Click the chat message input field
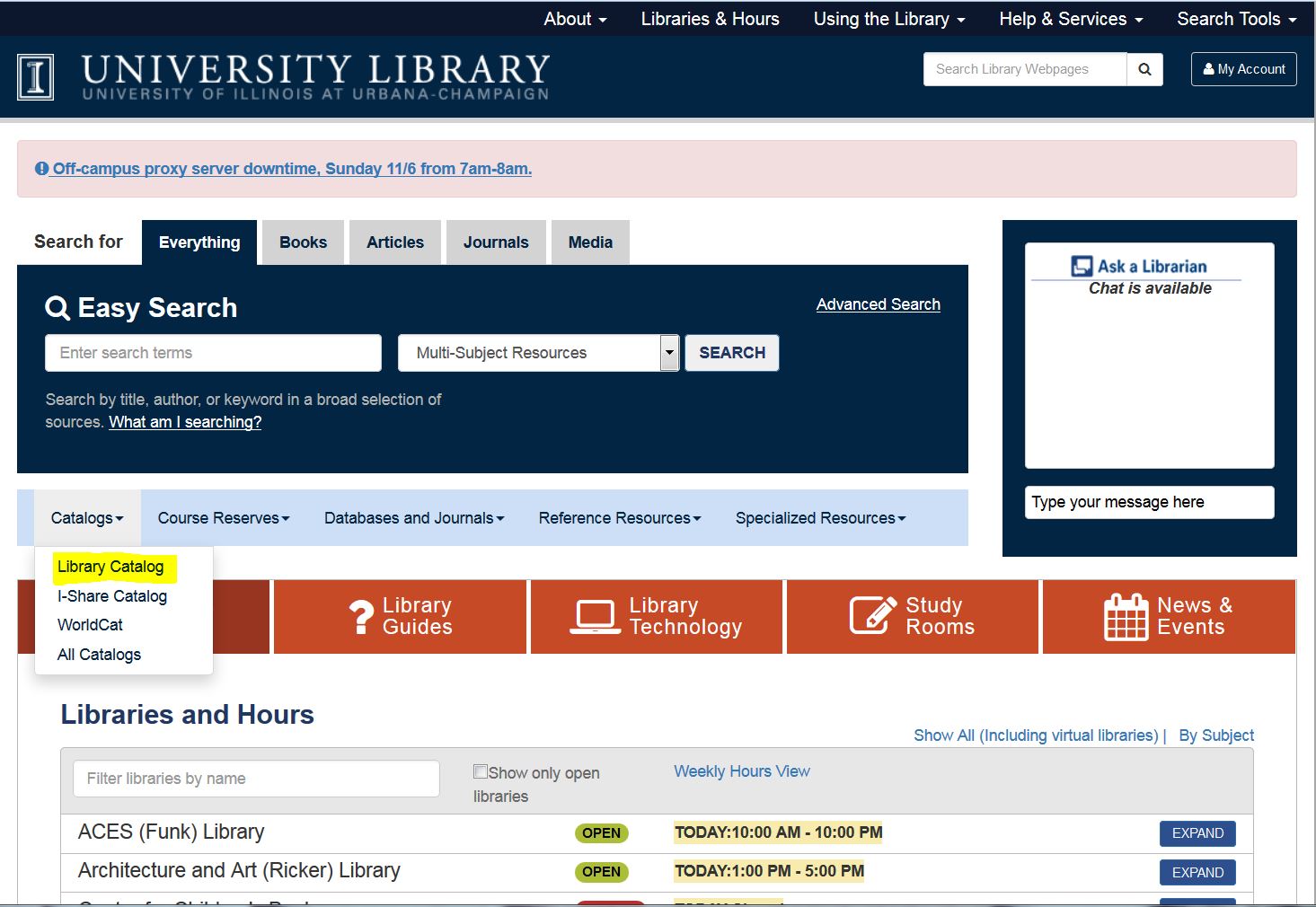 (x=1148, y=502)
